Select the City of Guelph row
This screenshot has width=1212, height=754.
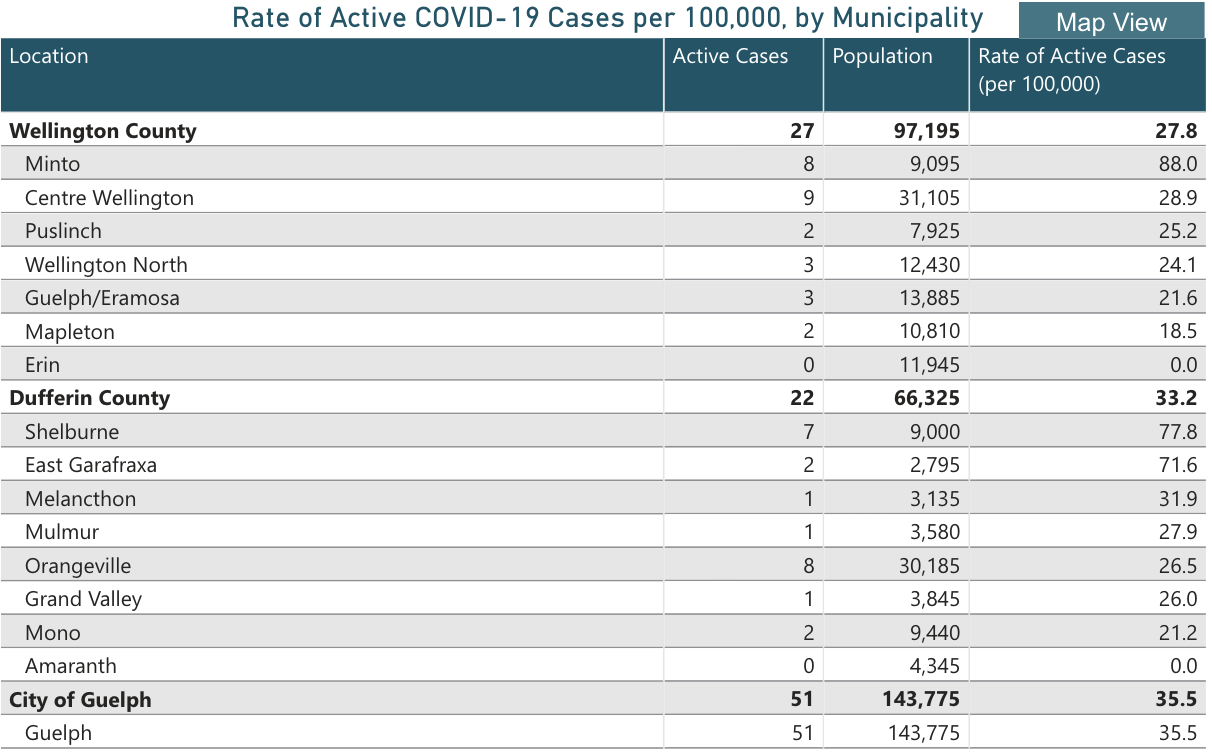click(x=81, y=700)
